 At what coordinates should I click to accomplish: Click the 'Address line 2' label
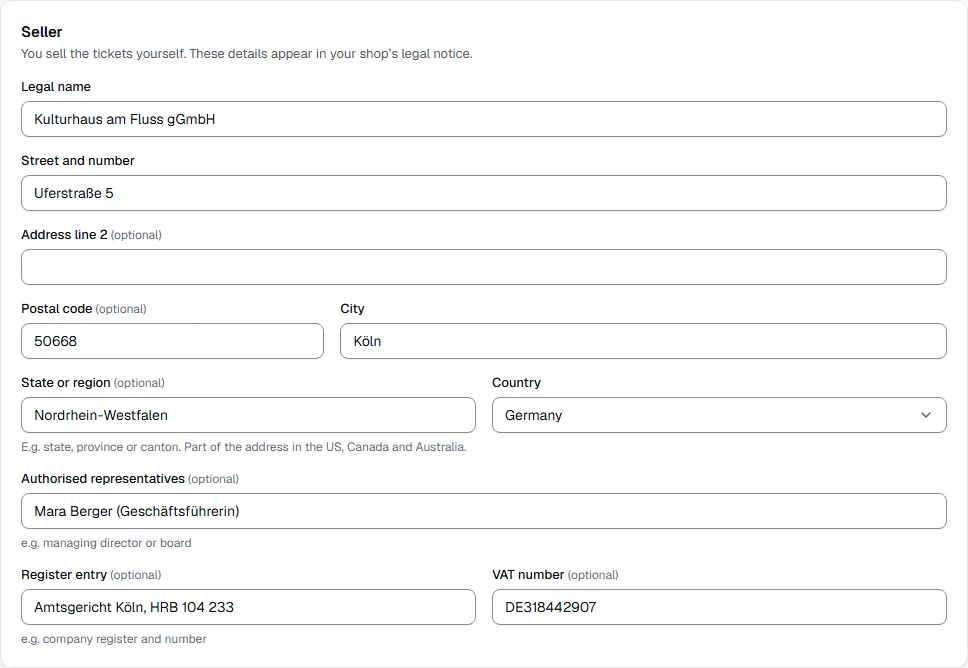pyautogui.click(x=64, y=235)
